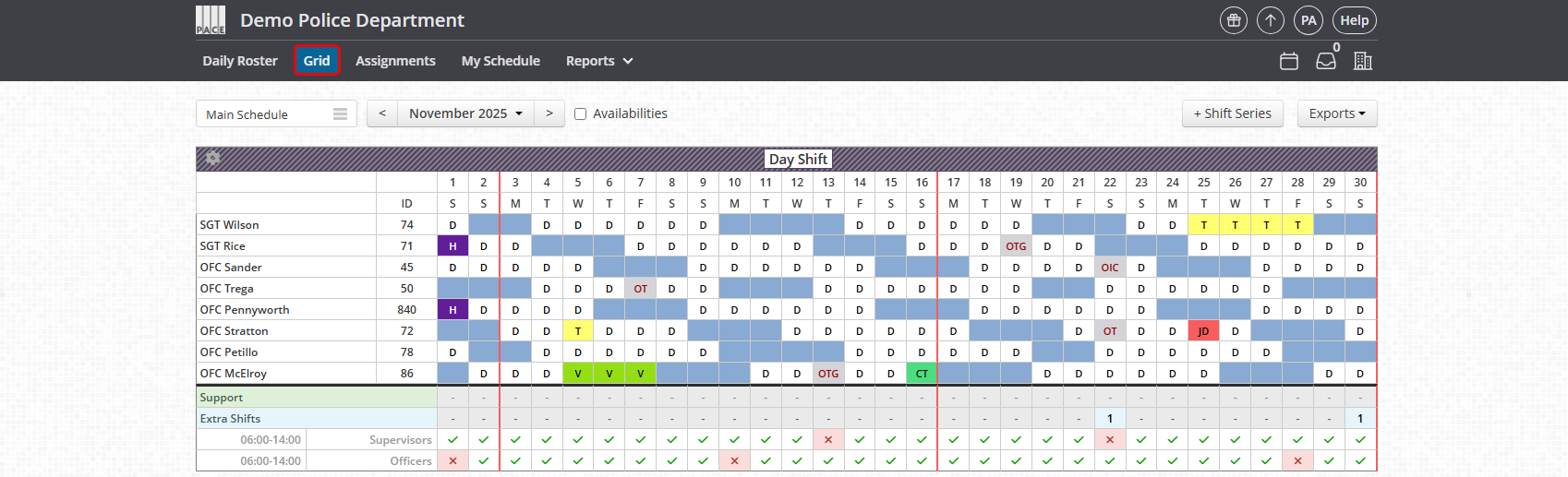Open the My Schedule tab
The image size is (1568, 477).
pos(501,61)
